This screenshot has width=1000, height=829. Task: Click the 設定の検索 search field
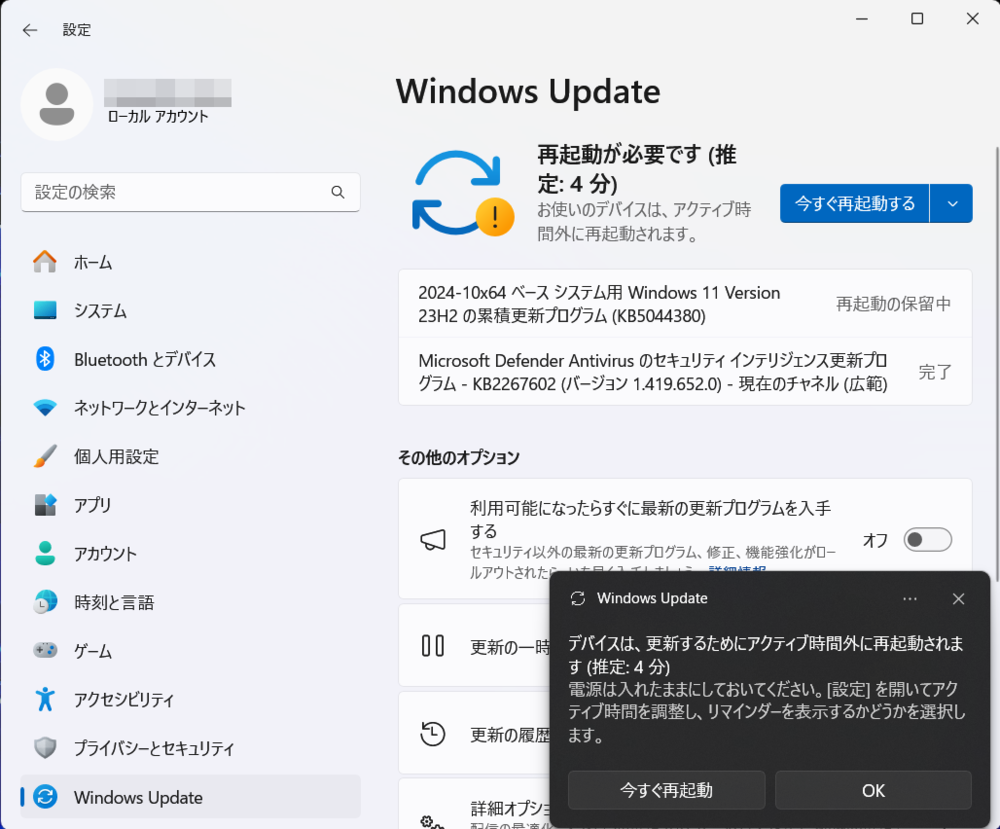click(x=190, y=192)
